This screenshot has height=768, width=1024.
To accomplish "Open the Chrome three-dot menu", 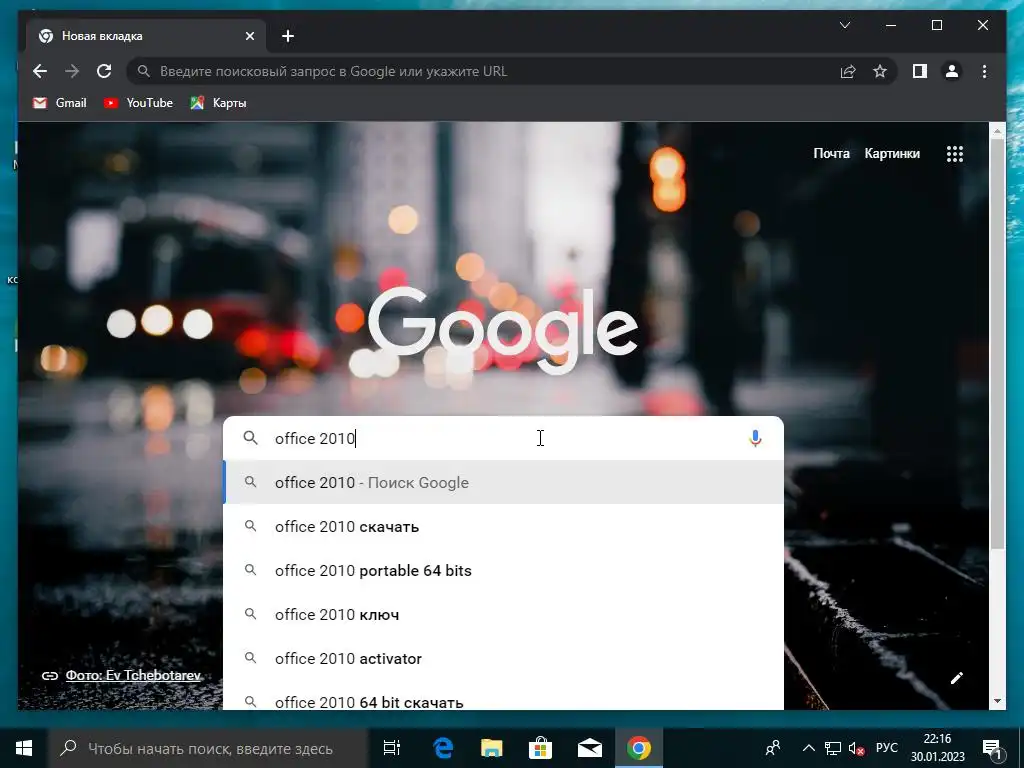I will [x=984, y=71].
